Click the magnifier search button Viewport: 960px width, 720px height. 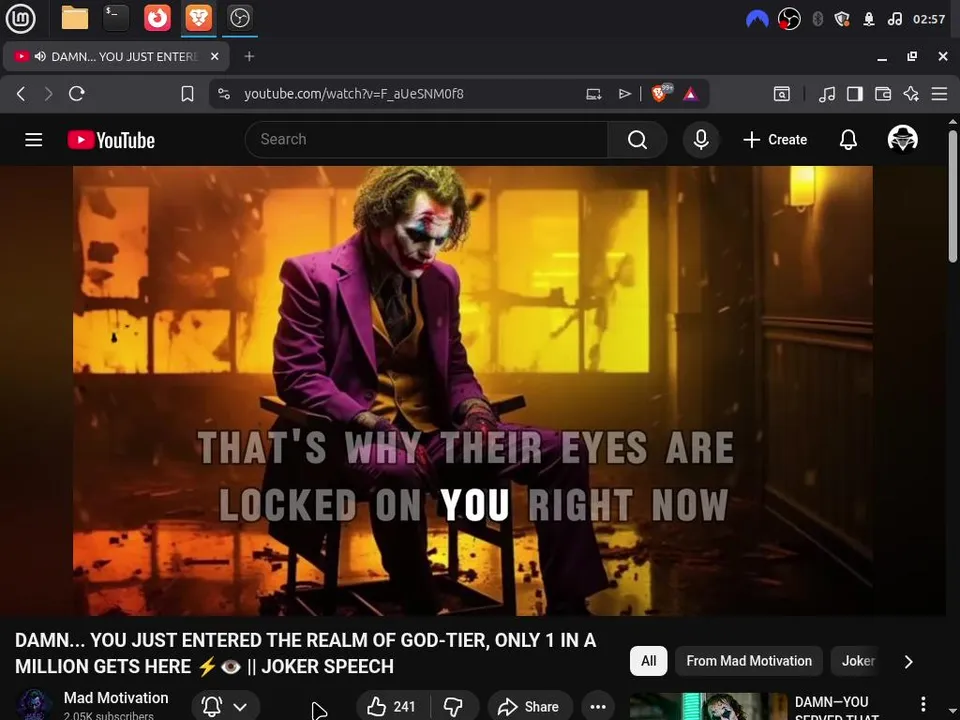637,140
